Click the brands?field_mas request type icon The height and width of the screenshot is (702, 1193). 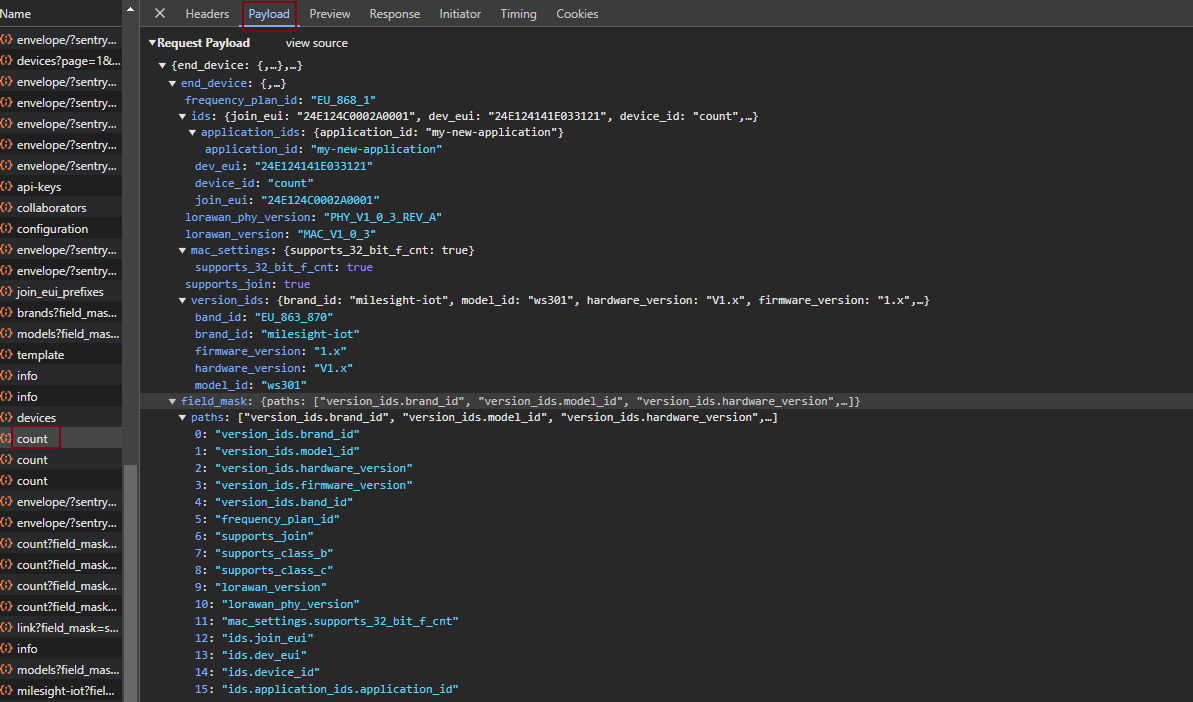pyautogui.click(x=6, y=313)
